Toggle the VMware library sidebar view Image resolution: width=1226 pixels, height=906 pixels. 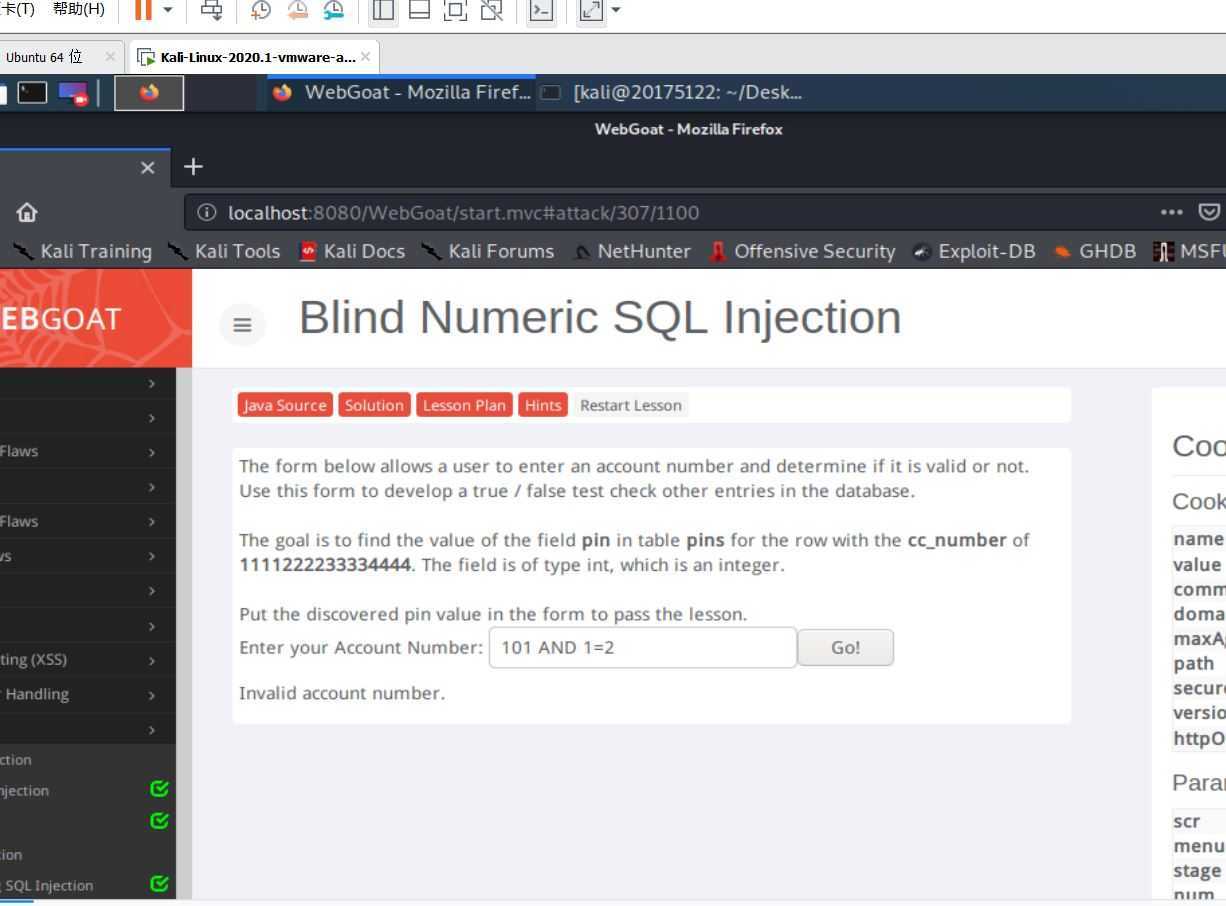(383, 10)
